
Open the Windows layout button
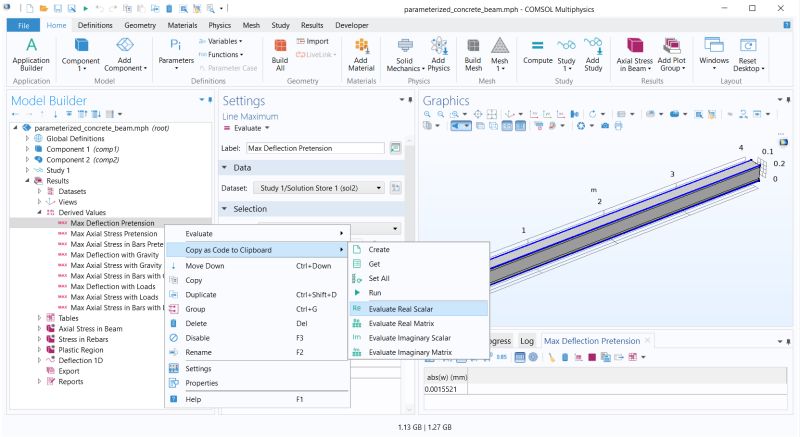(x=714, y=54)
